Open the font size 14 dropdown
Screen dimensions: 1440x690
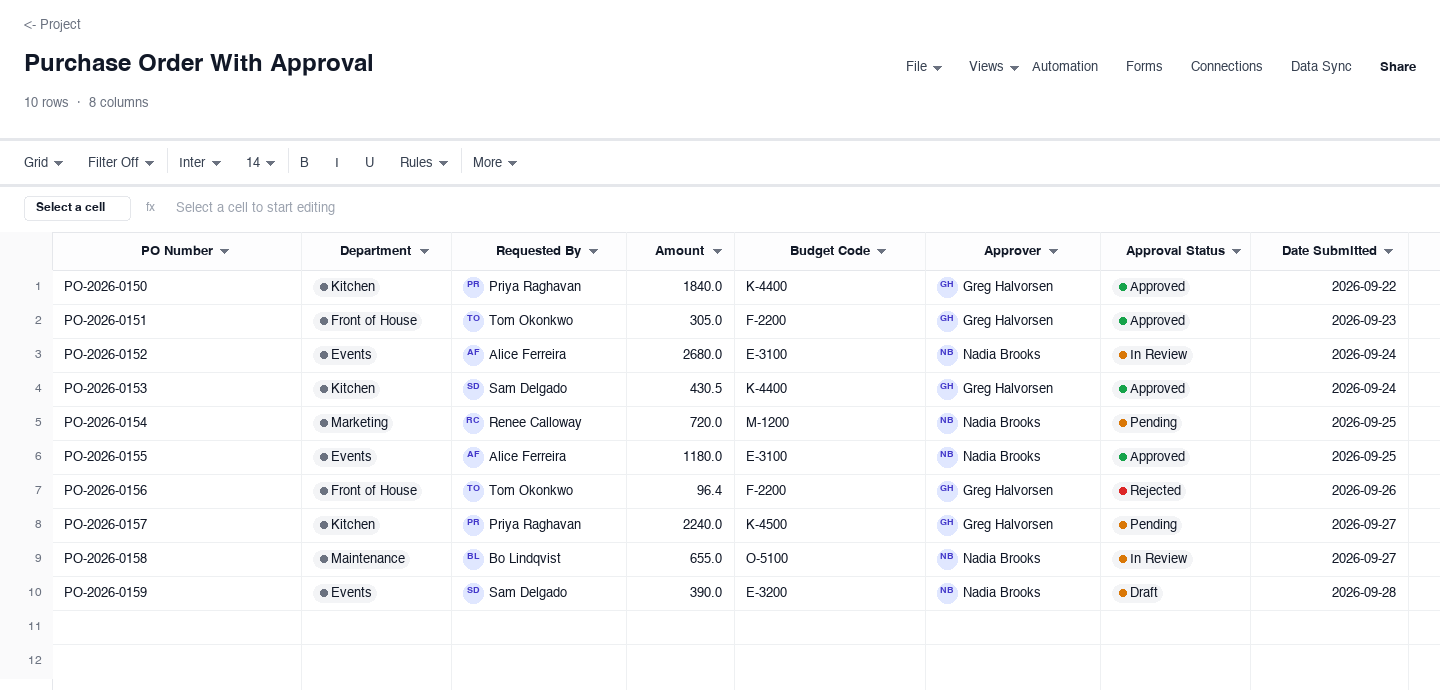click(x=261, y=162)
